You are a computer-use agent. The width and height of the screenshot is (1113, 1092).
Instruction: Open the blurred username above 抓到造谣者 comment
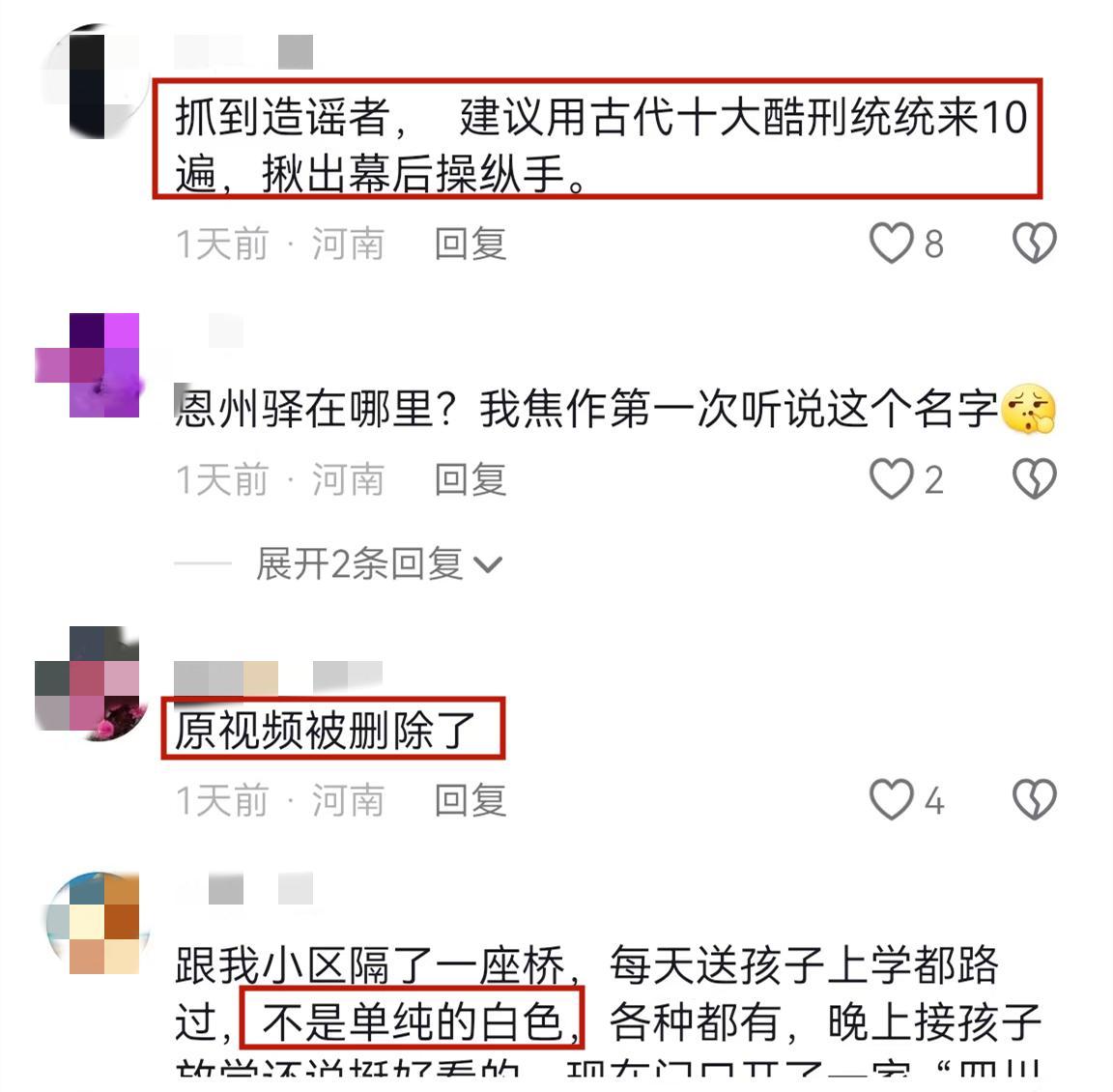[243, 52]
